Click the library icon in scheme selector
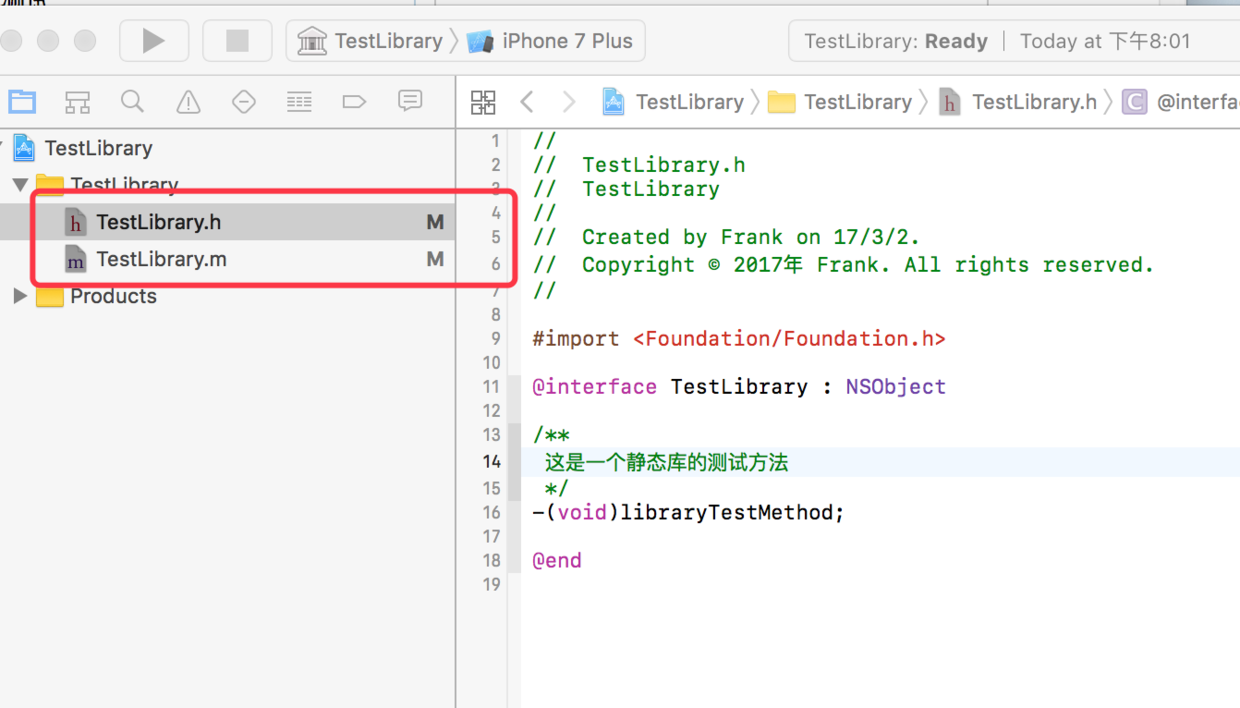This screenshot has width=1240, height=708. pos(312,41)
